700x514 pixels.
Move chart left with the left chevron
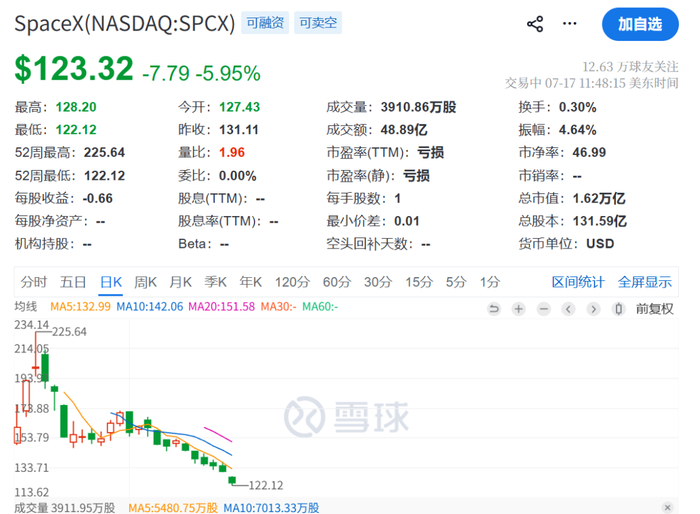point(568,309)
